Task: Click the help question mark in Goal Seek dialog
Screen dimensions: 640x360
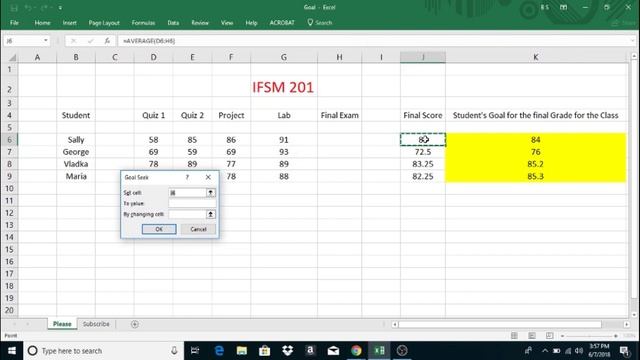Action: pyautogui.click(x=187, y=177)
